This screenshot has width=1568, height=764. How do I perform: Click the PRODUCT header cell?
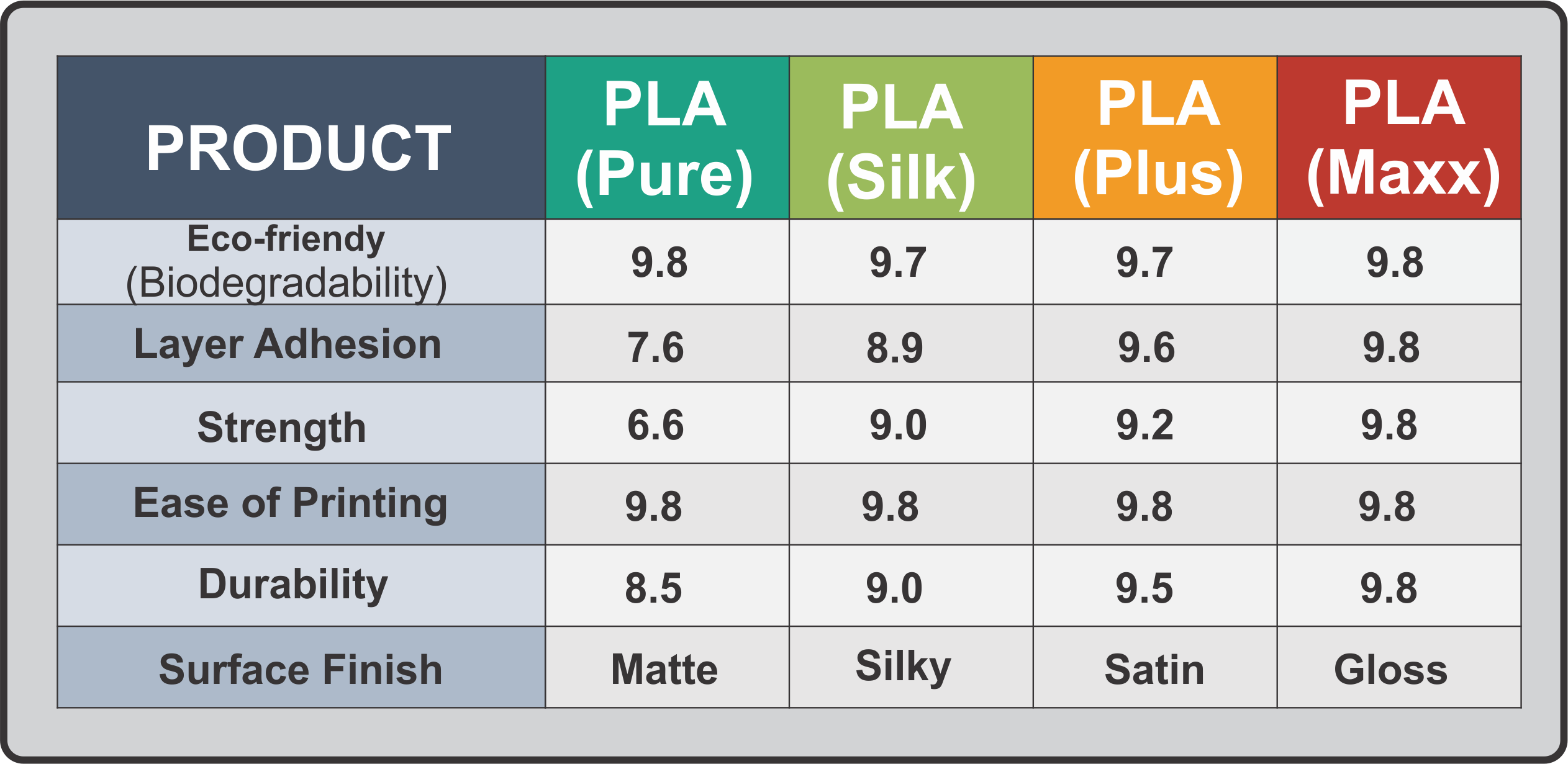click(301, 138)
